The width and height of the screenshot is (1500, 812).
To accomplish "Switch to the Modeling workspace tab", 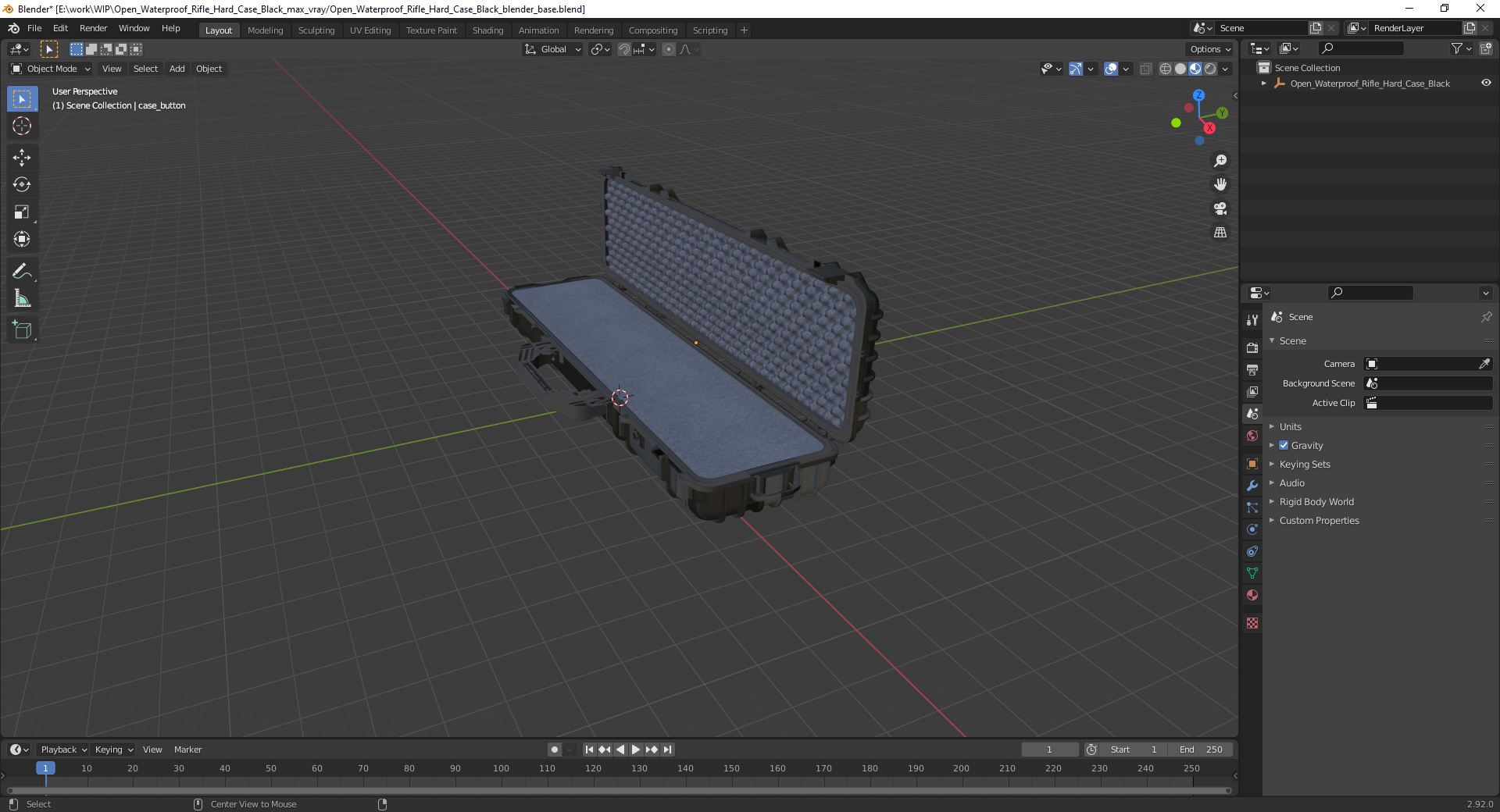I will [x=265, y=30].
